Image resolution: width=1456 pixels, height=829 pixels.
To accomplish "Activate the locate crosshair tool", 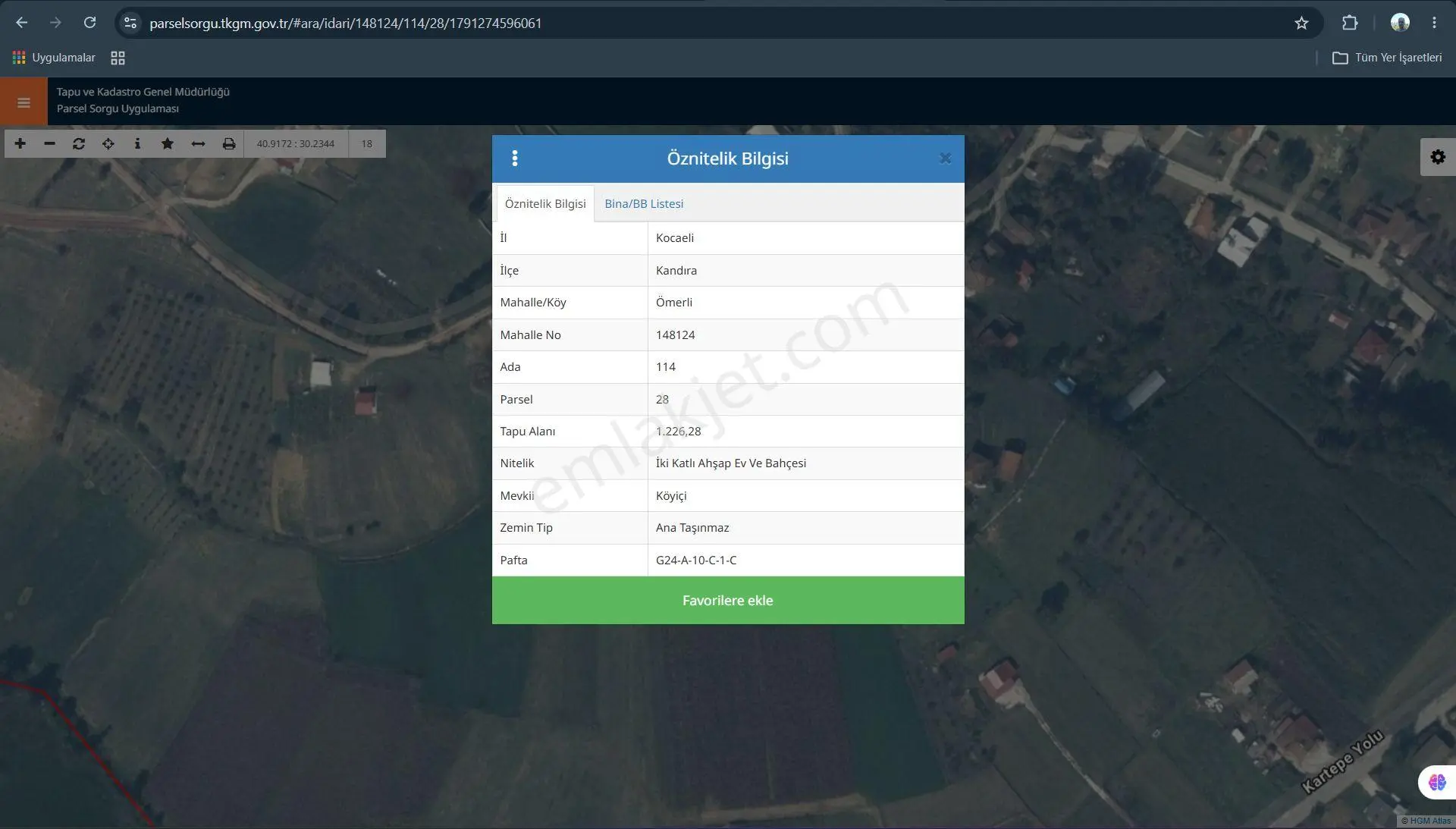I will (108, 143).
